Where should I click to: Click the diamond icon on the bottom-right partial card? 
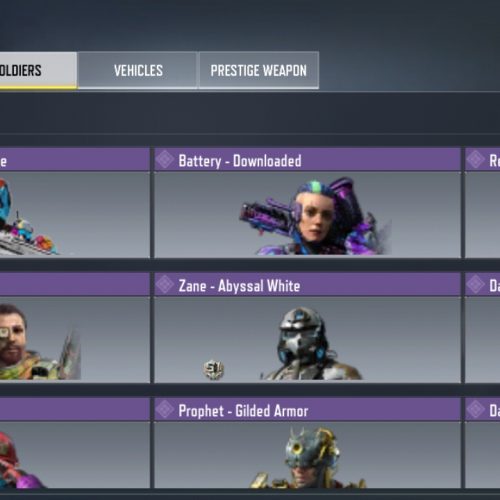475,410
